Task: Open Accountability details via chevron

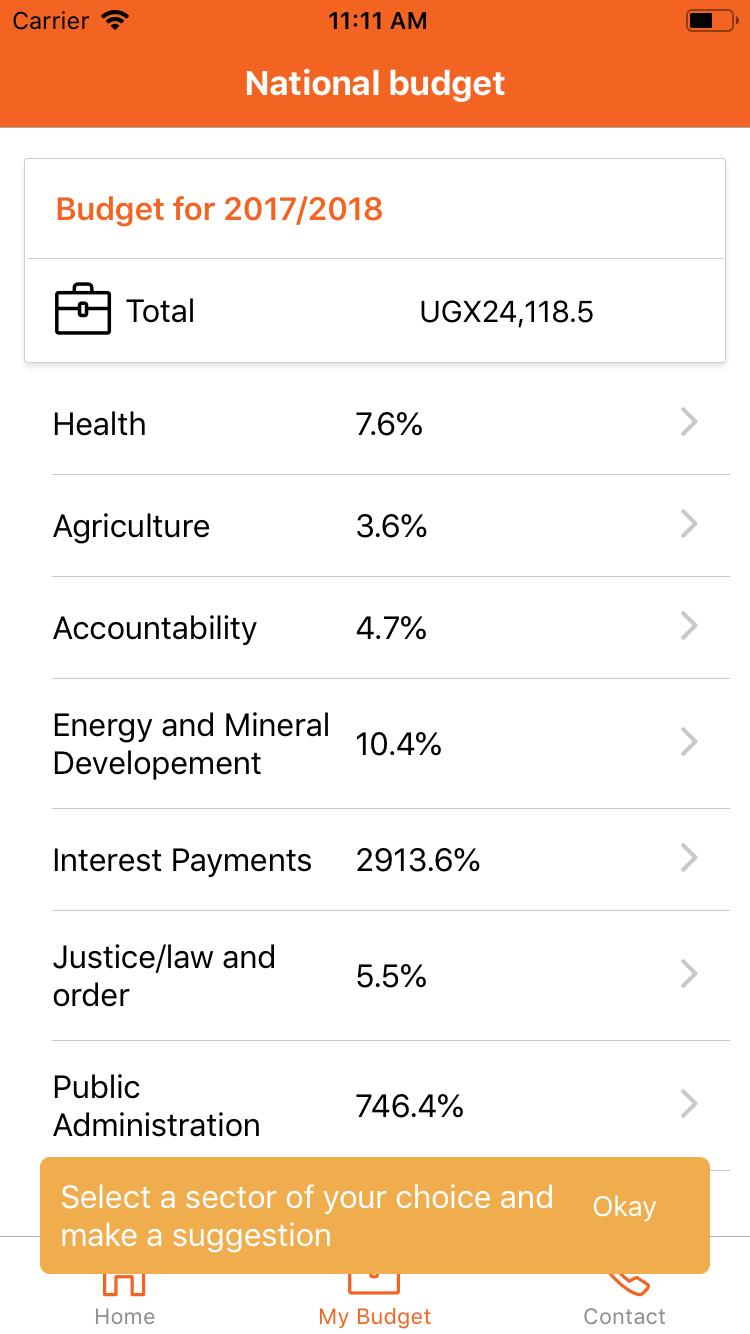Action: 689,627
